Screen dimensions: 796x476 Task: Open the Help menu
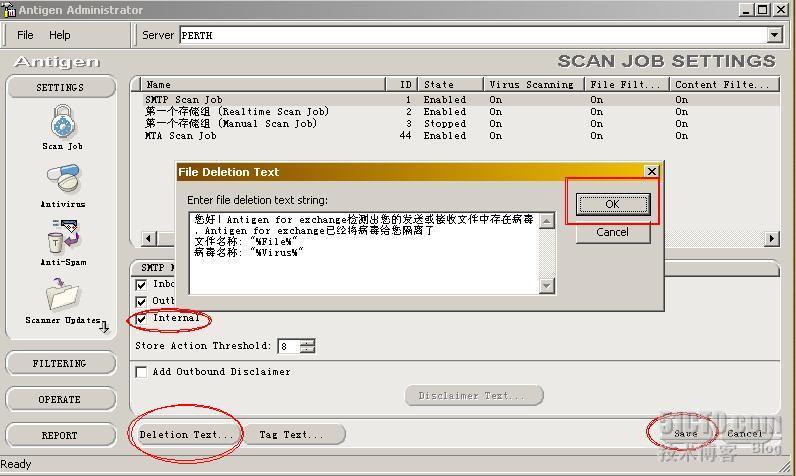coord(59,35)
